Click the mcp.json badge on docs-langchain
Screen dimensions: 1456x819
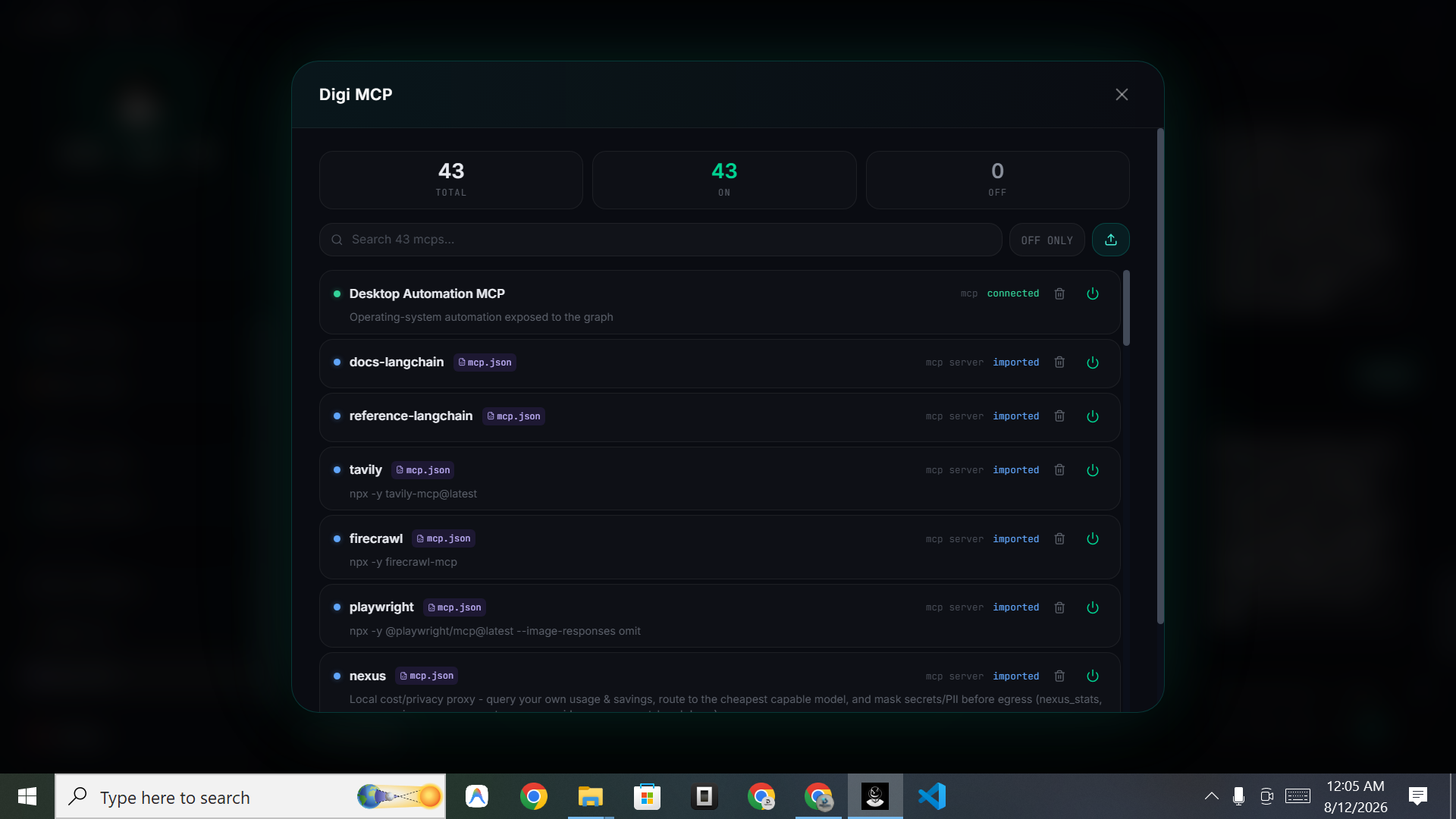(x=485, y=362)
